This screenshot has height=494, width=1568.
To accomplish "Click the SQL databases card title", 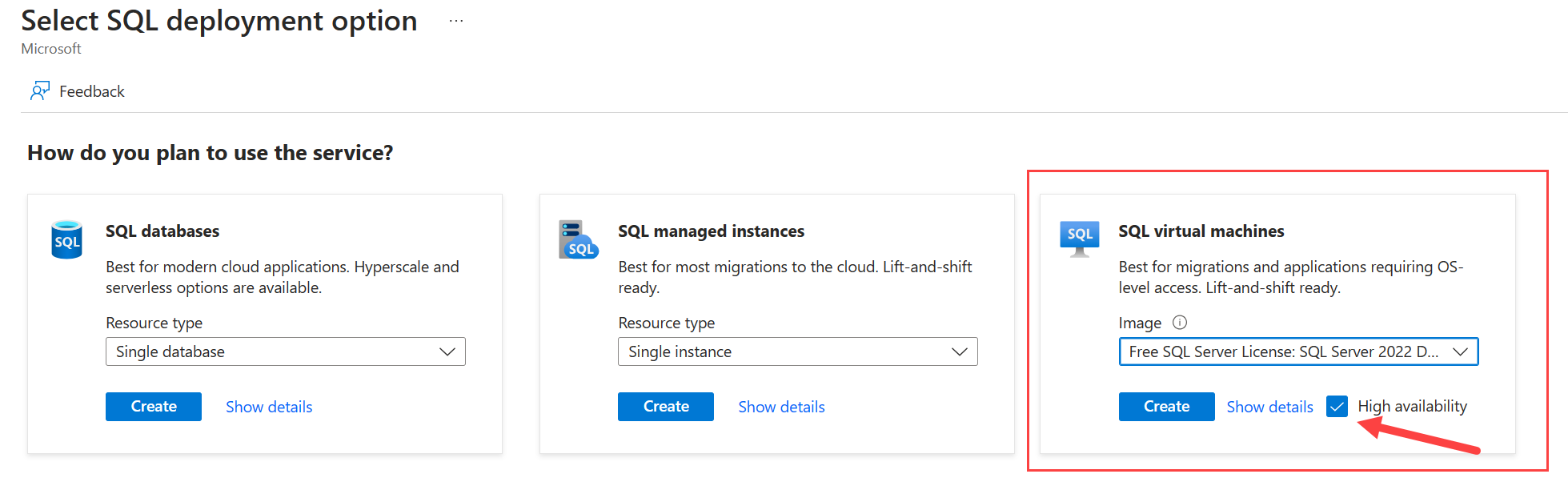I will (x=162, y=231).
